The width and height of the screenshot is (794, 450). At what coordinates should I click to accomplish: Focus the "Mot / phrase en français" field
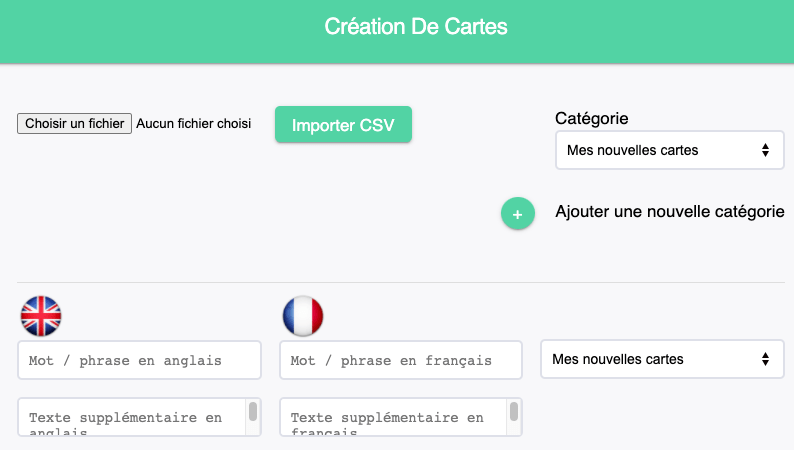pos(400,360)
